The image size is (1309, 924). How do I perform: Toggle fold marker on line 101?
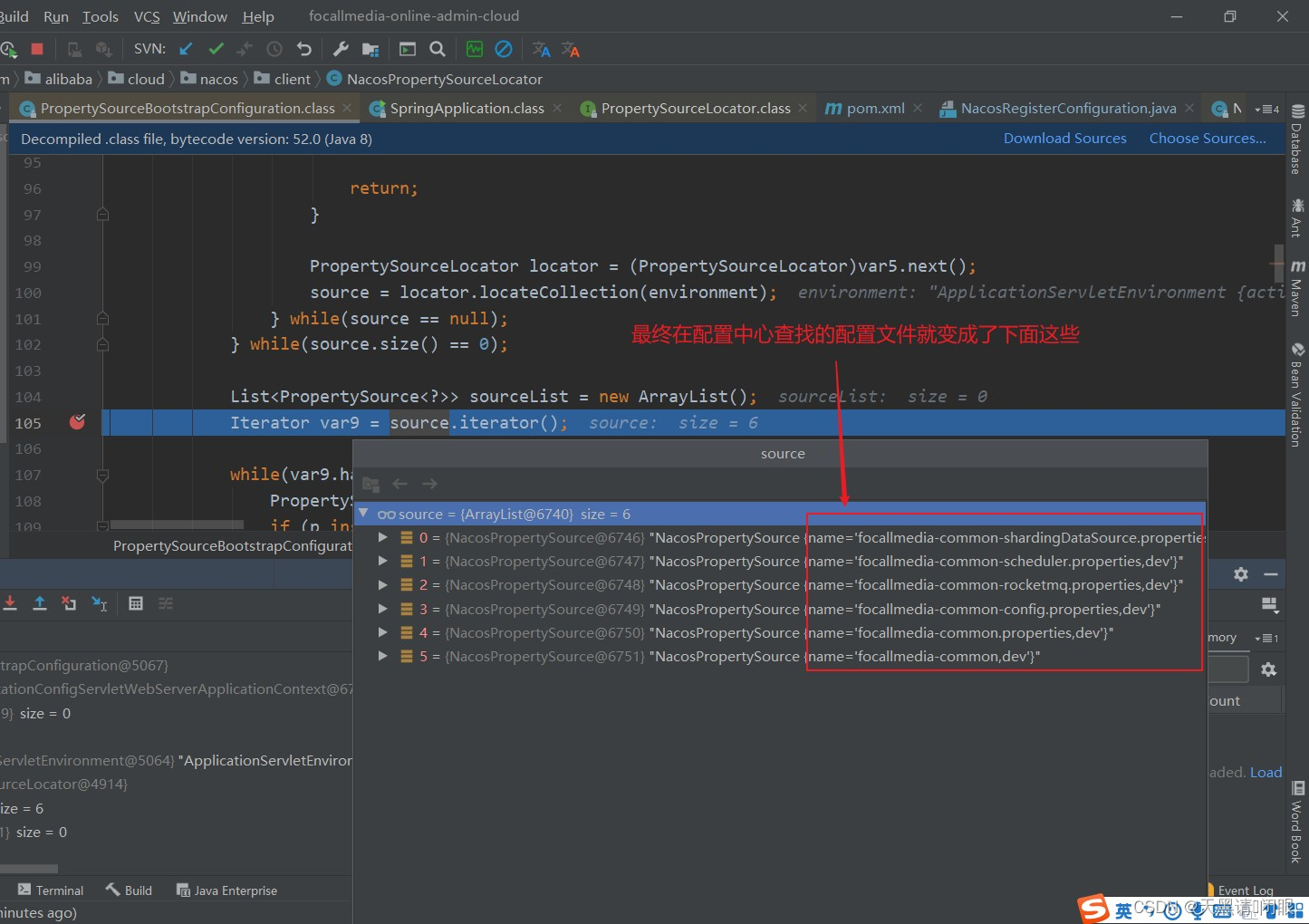(102, 319)
